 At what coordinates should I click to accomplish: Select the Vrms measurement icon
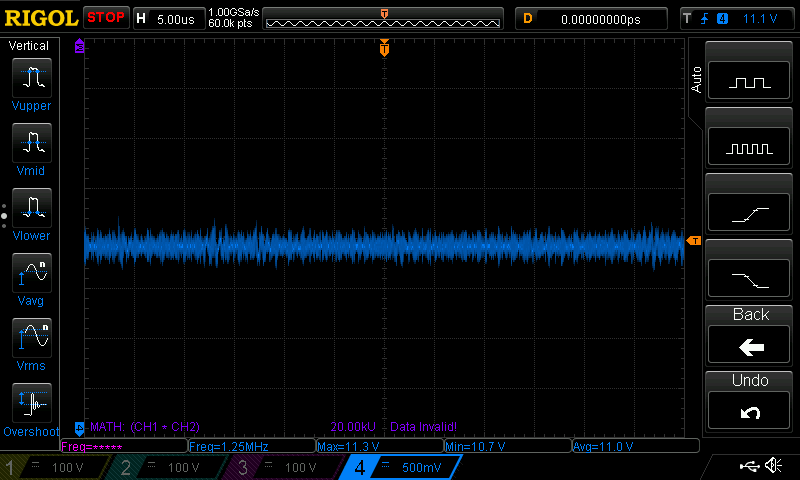point(32,338)
